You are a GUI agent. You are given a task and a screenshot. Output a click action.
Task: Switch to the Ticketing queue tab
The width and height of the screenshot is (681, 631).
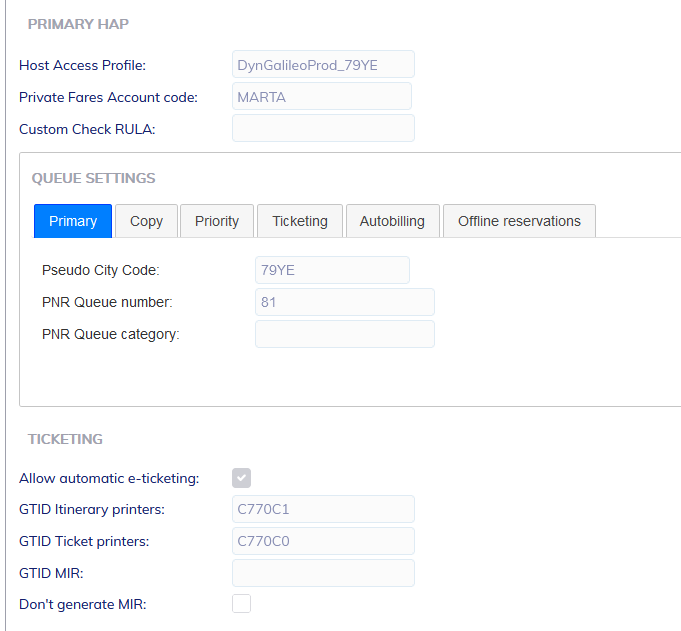tap(300, 221)
